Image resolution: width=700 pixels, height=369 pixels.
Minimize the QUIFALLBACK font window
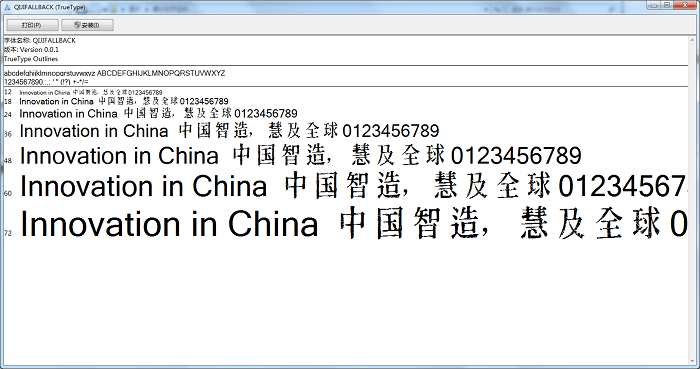coord(654,4)
